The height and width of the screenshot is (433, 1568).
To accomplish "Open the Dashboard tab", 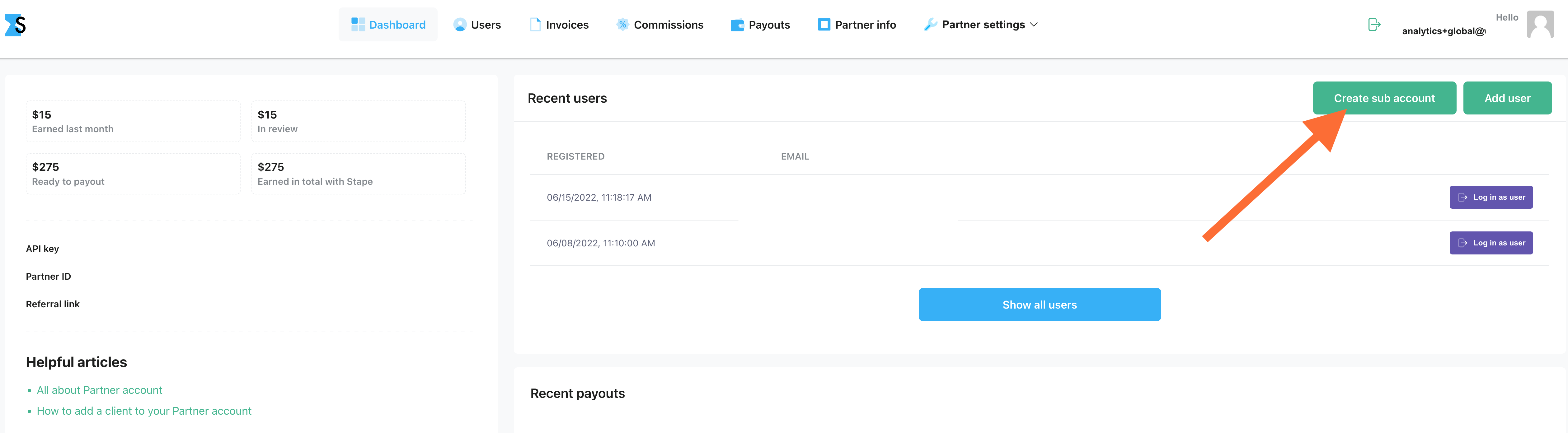I will 388,24.
